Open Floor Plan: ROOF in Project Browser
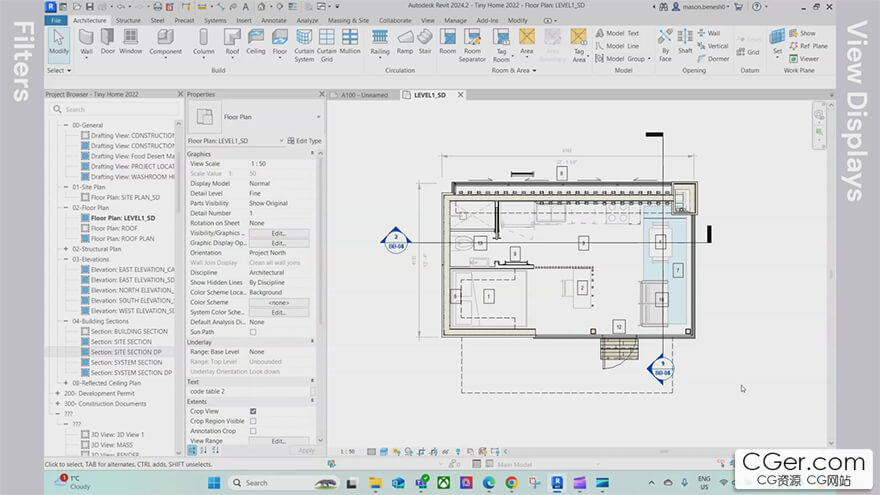This screenshot has height=495, width=880. click(114, 228)
